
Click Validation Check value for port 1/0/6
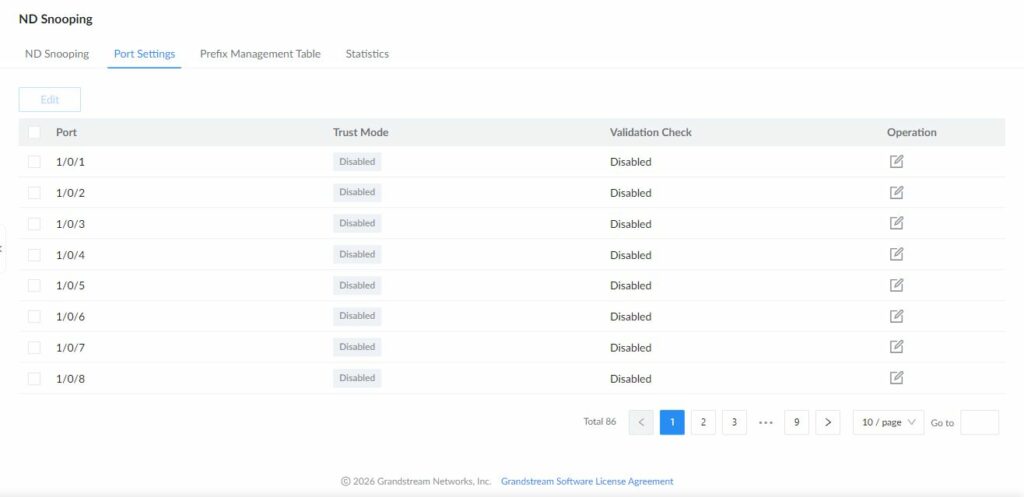[631, 317]
